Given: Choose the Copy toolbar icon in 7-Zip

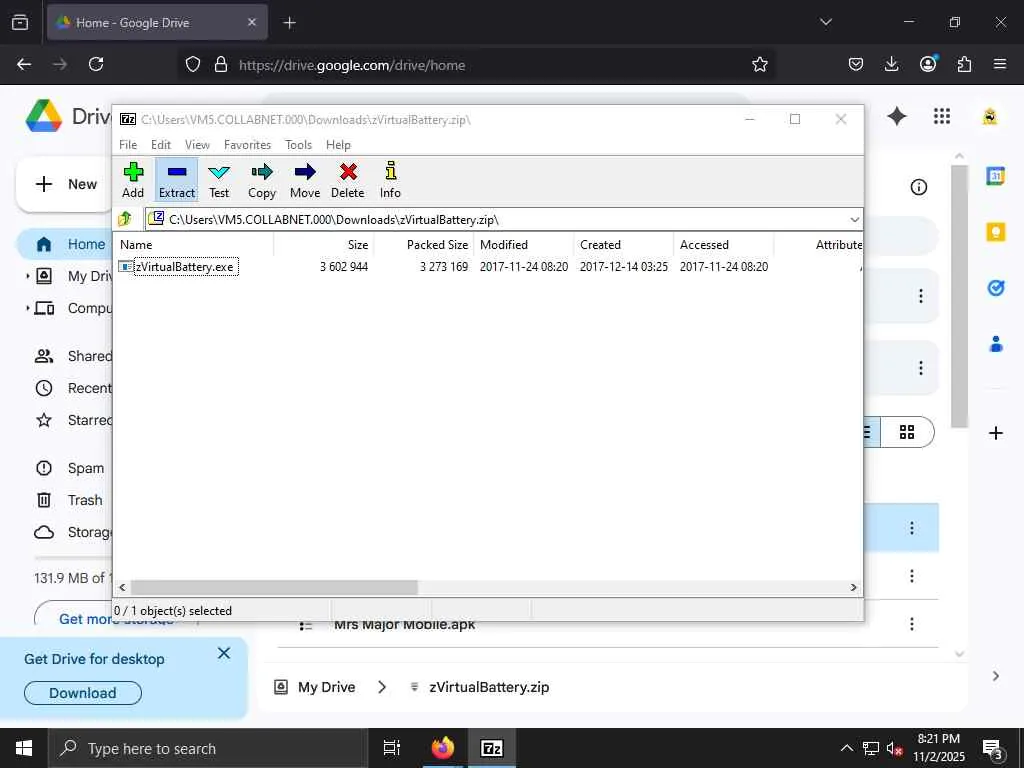Looking at the screenshot, I should point(262,180).
